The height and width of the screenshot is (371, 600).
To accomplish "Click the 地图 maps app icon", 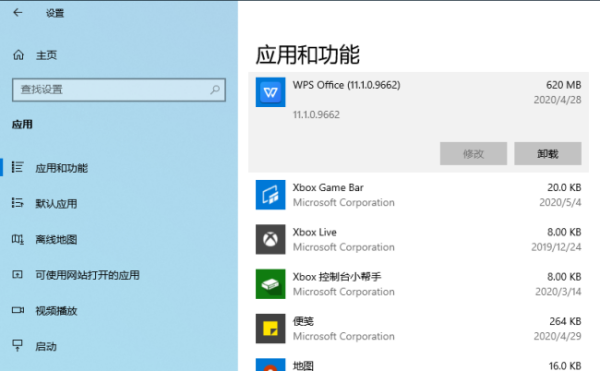I will pos(271,364).
